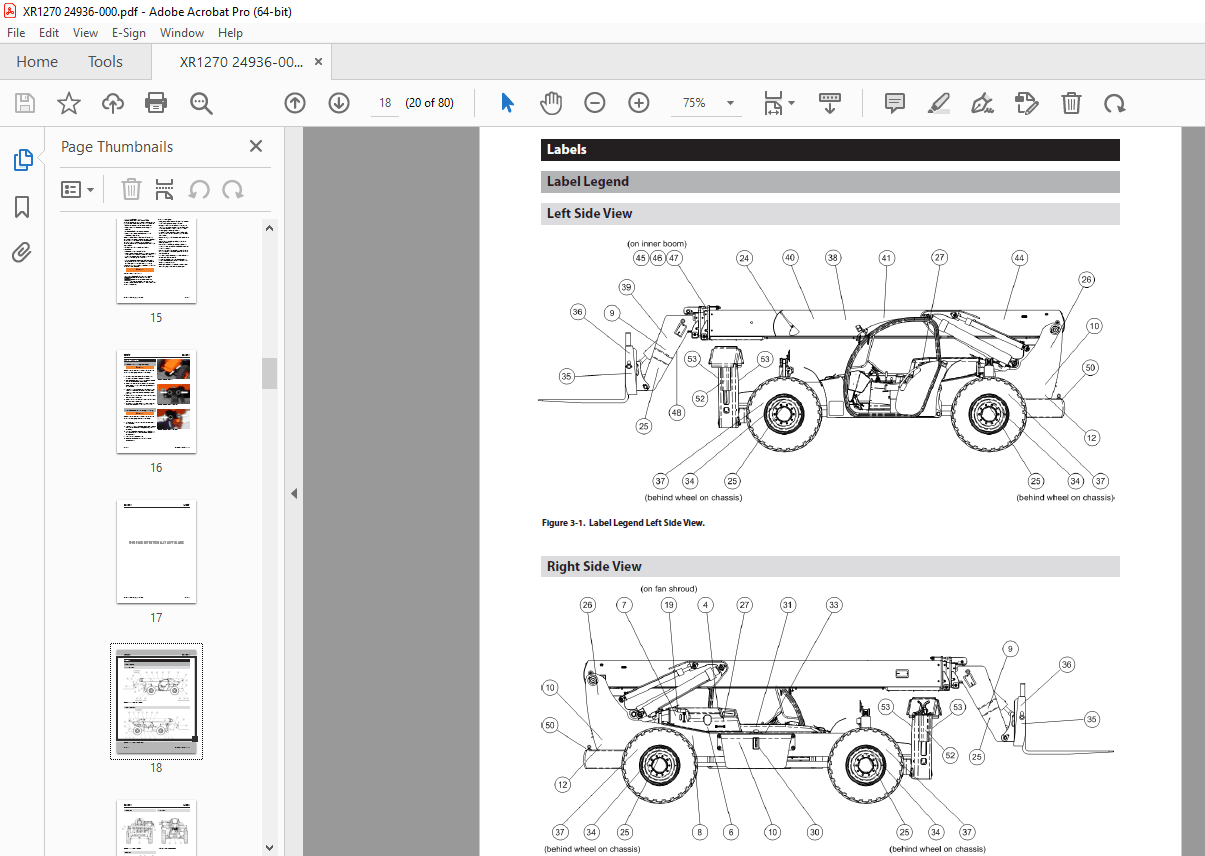This screenshot has width=1205, height=856.
Task: Go to next page with the down arrow
Action: click(339, 103)
